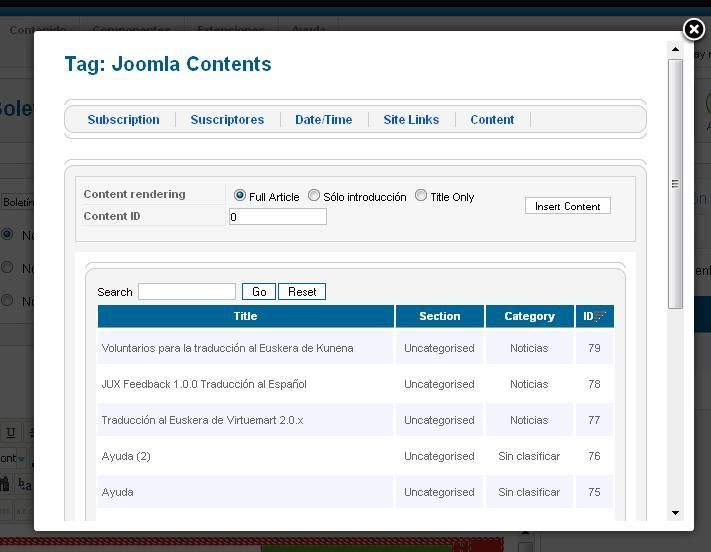Sort articles by Category header
Screen dimensions: 711x552
(529, 316)
